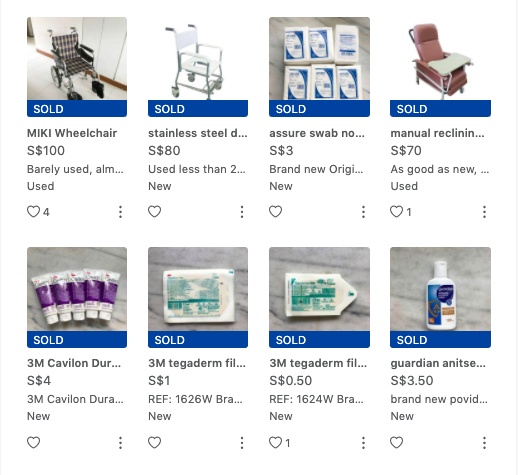Open three-dot menu for manual reclining chair

pos(484,212)
